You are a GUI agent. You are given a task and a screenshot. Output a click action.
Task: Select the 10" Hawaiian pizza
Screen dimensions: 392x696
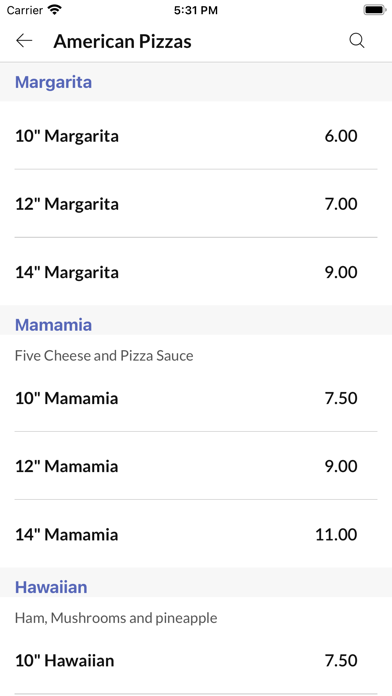(x=196, y=660)
